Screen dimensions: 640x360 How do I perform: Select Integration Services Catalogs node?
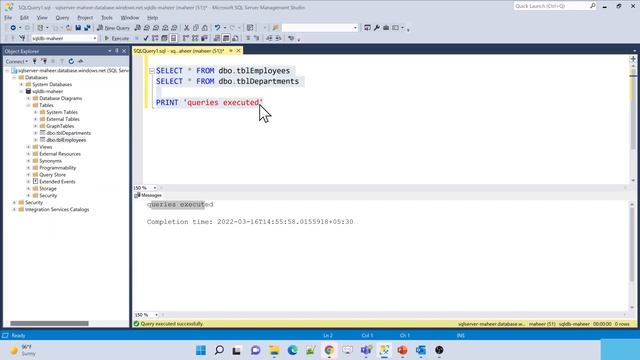click(x=57, y=209)
